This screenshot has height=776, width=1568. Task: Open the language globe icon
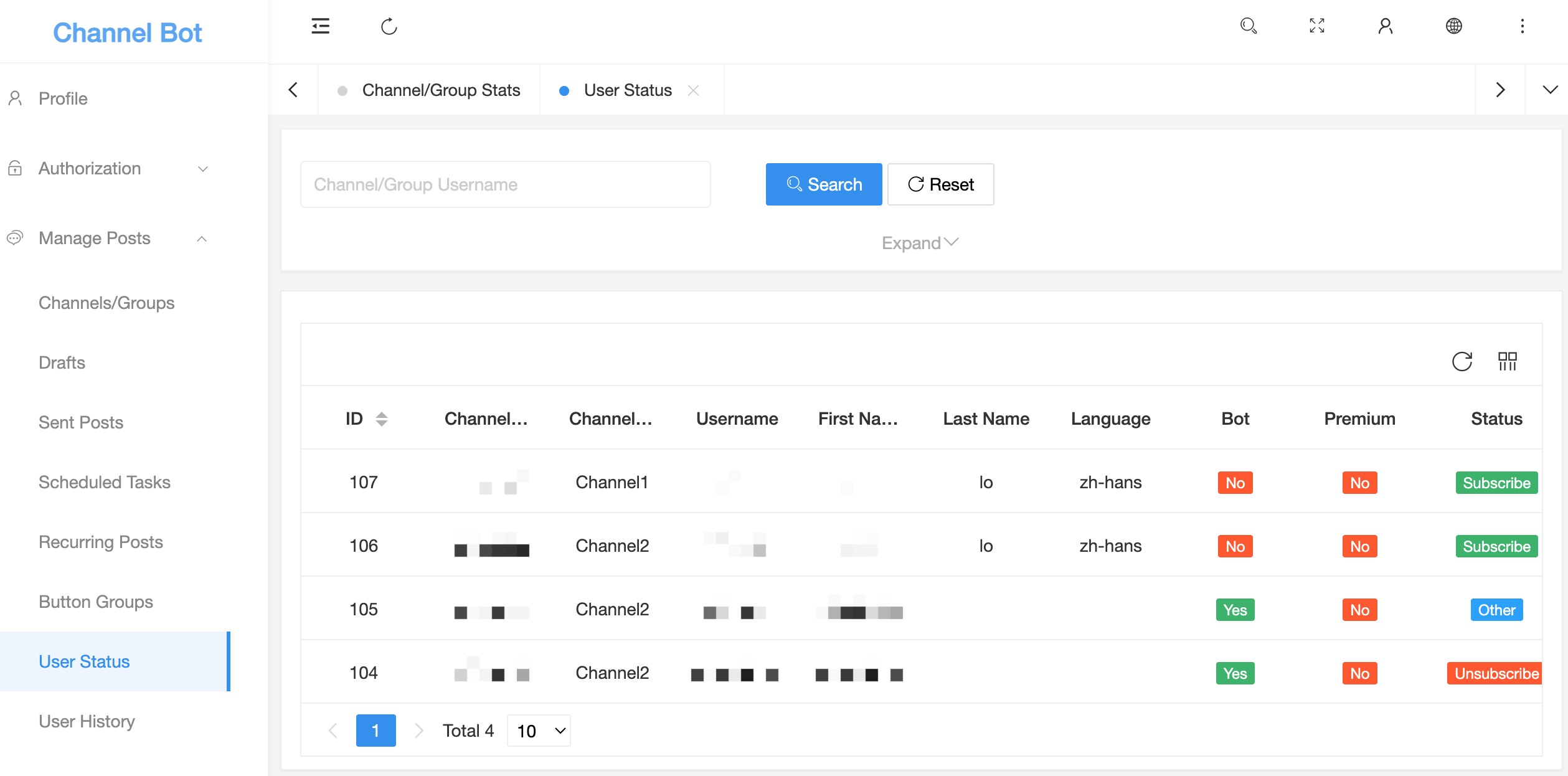(x=1453, y=26)
